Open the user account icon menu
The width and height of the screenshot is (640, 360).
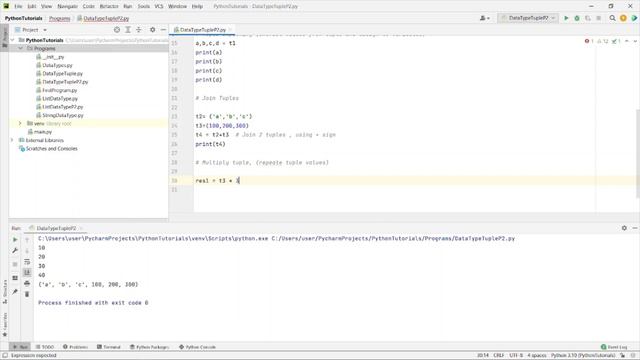(x=484, y=18)
